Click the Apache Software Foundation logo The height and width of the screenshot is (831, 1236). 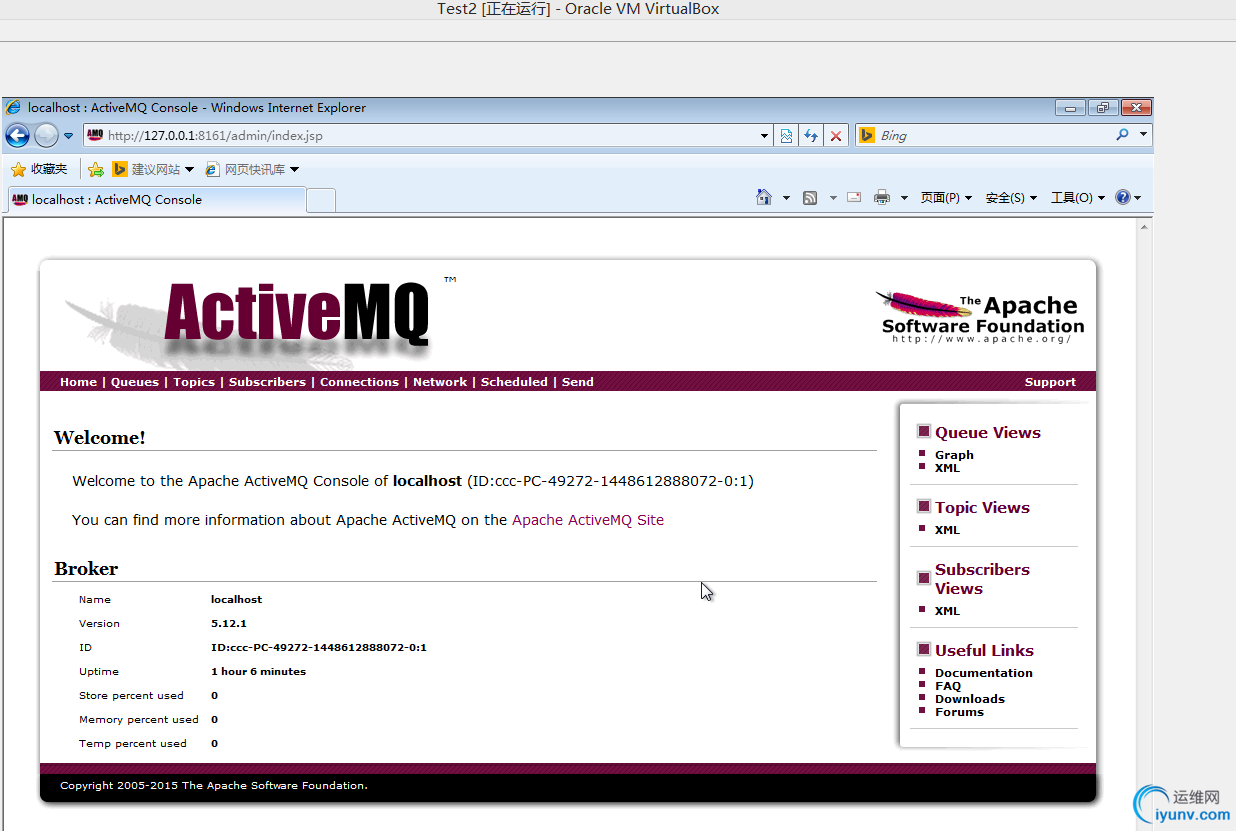coord(979,317)
